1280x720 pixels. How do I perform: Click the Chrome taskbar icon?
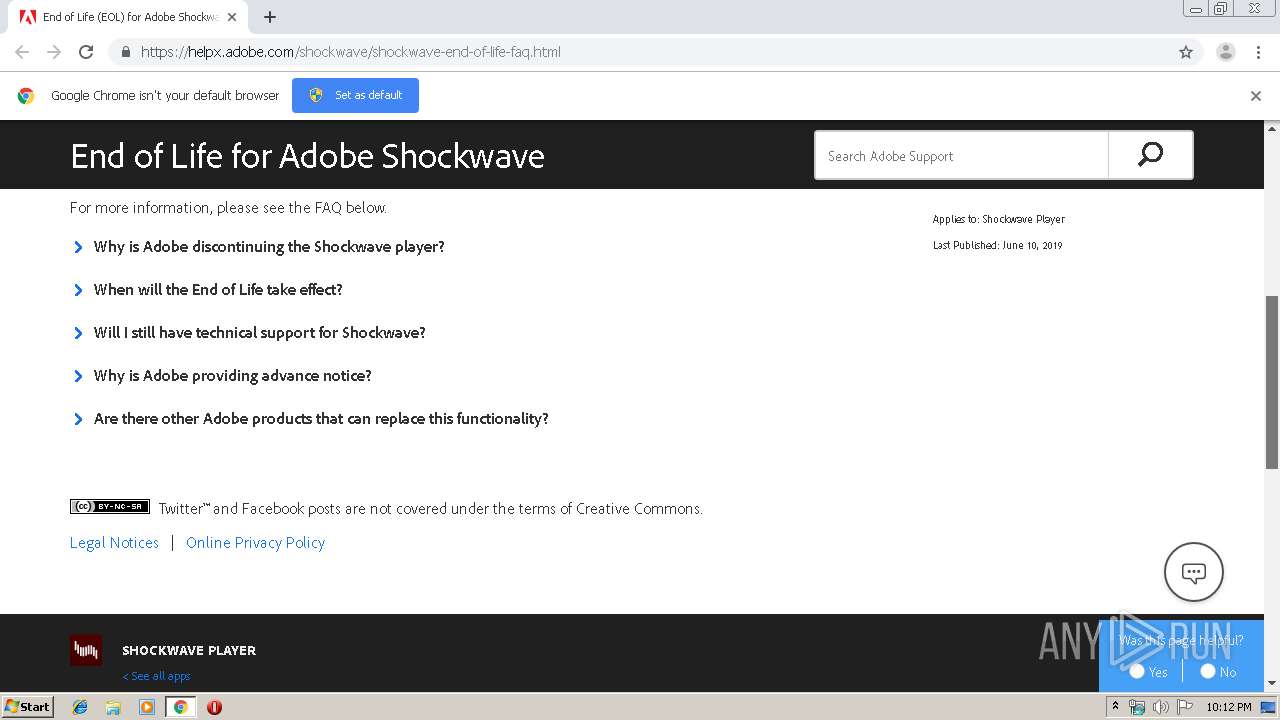click(x=180, y=707)
